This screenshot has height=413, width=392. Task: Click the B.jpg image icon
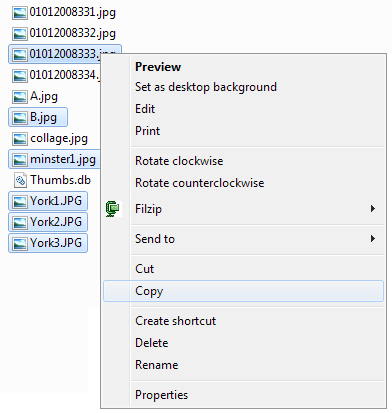tap(20, 118)
